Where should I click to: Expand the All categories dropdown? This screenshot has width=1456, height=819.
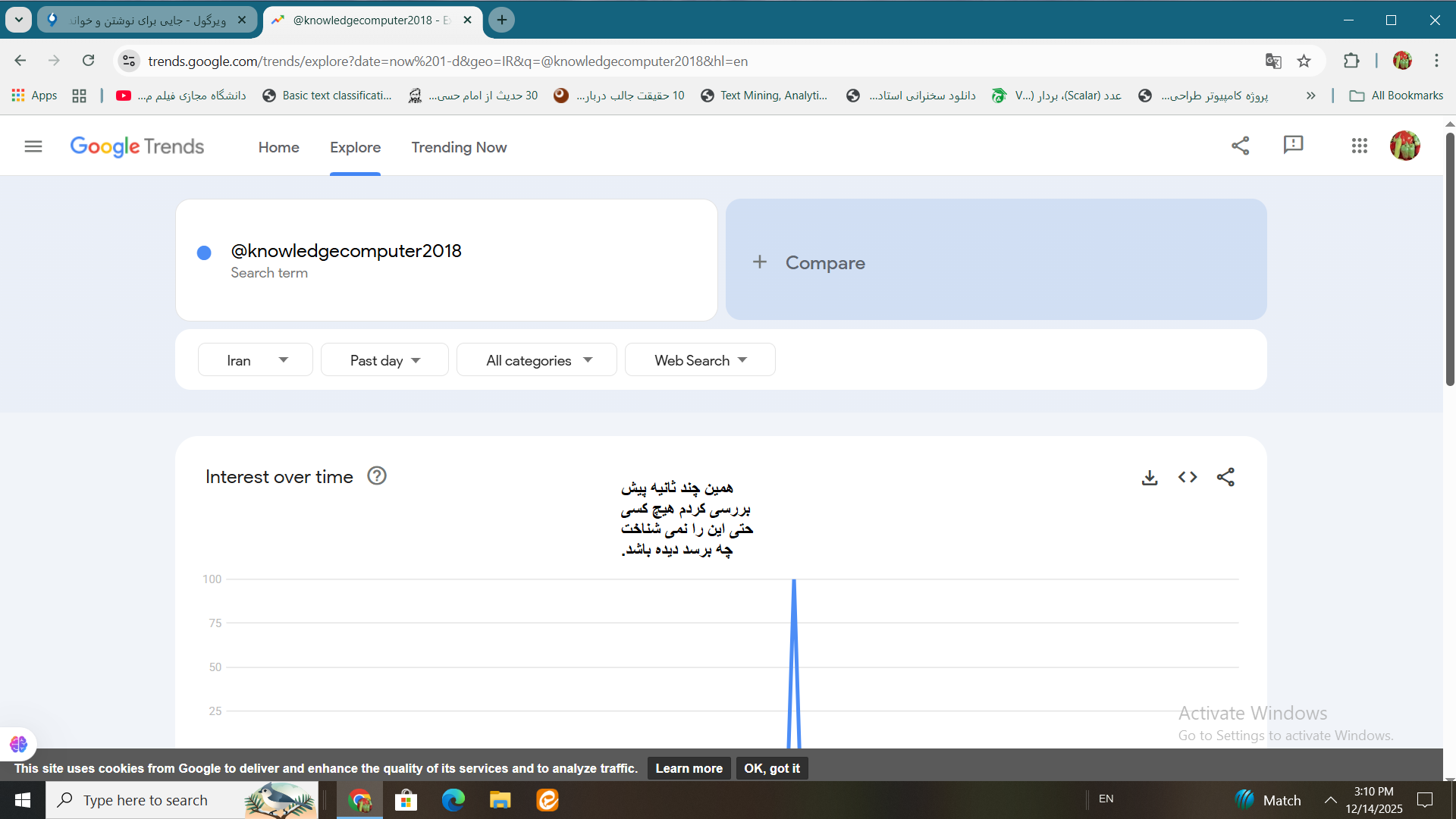tap(537, 360)
